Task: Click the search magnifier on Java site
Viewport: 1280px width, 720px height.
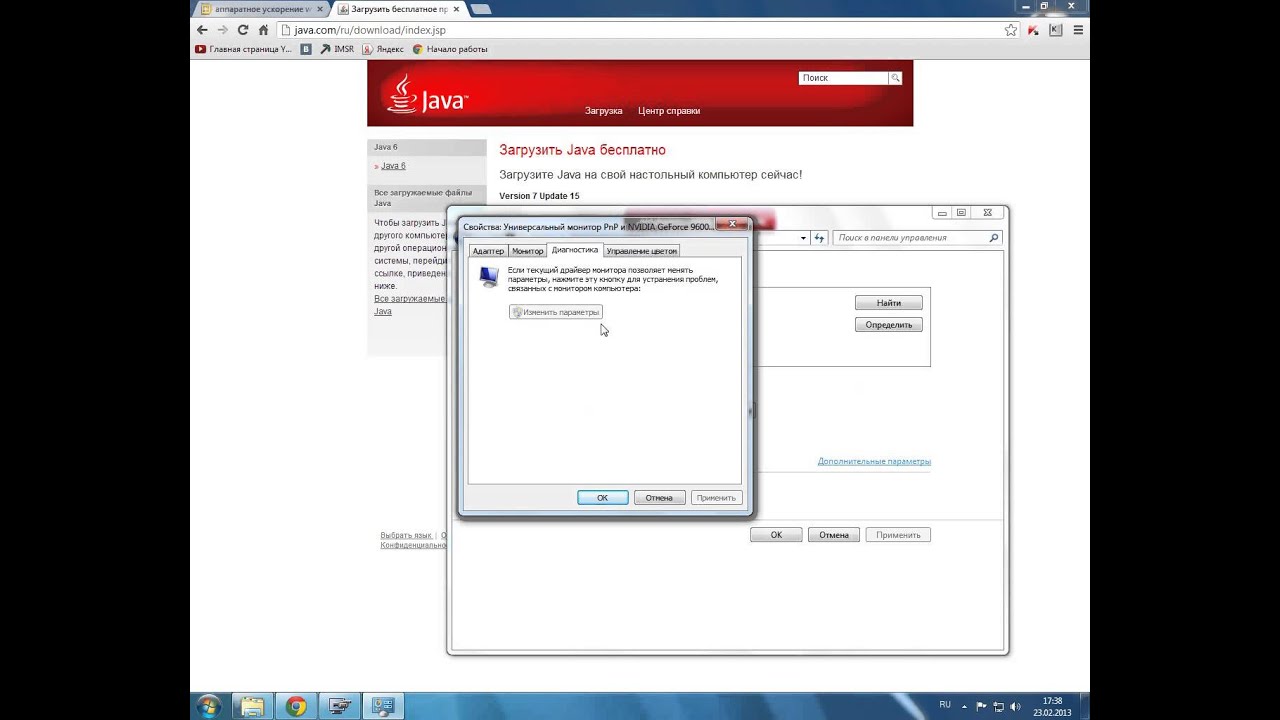Action: [x=895, y=78]
